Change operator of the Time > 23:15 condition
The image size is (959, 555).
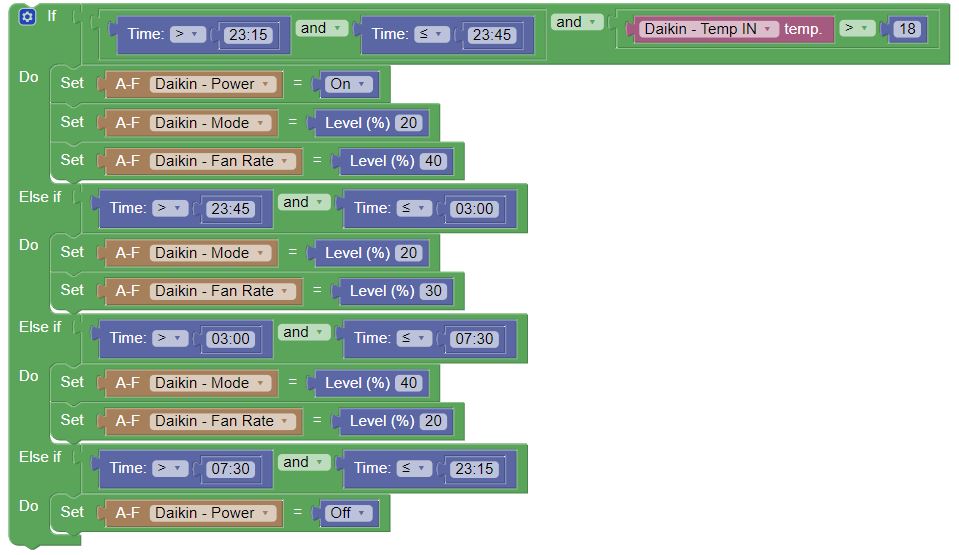(187, 34)
